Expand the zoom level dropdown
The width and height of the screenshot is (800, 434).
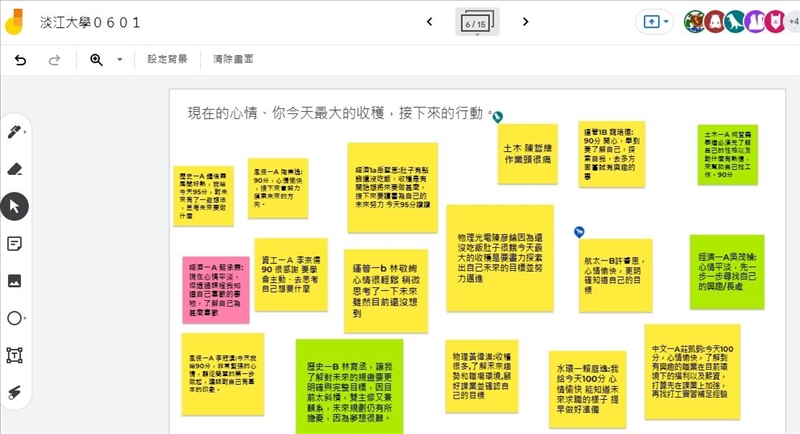pyautogui.click(x=120, y=60)
